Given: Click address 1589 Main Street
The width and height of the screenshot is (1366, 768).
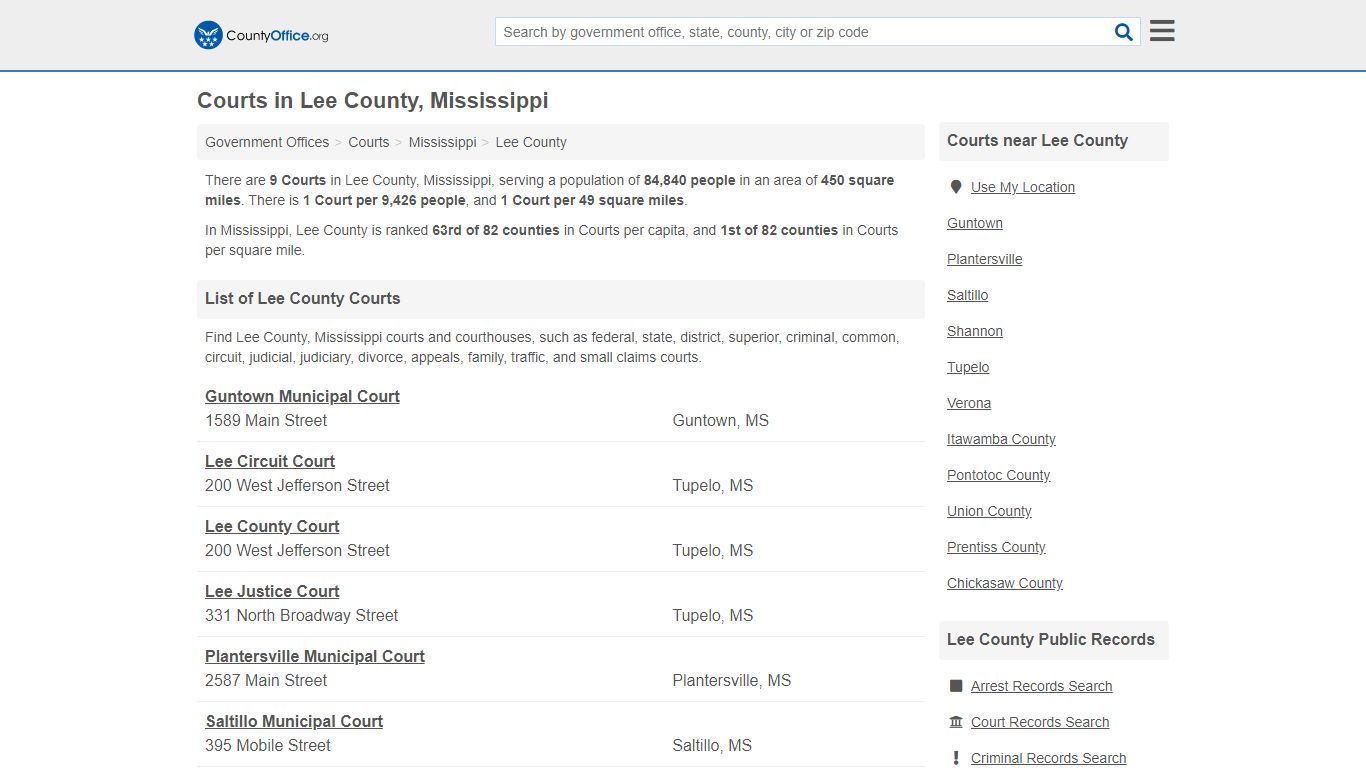Looking at the screenshot, I should pos(266,420).
